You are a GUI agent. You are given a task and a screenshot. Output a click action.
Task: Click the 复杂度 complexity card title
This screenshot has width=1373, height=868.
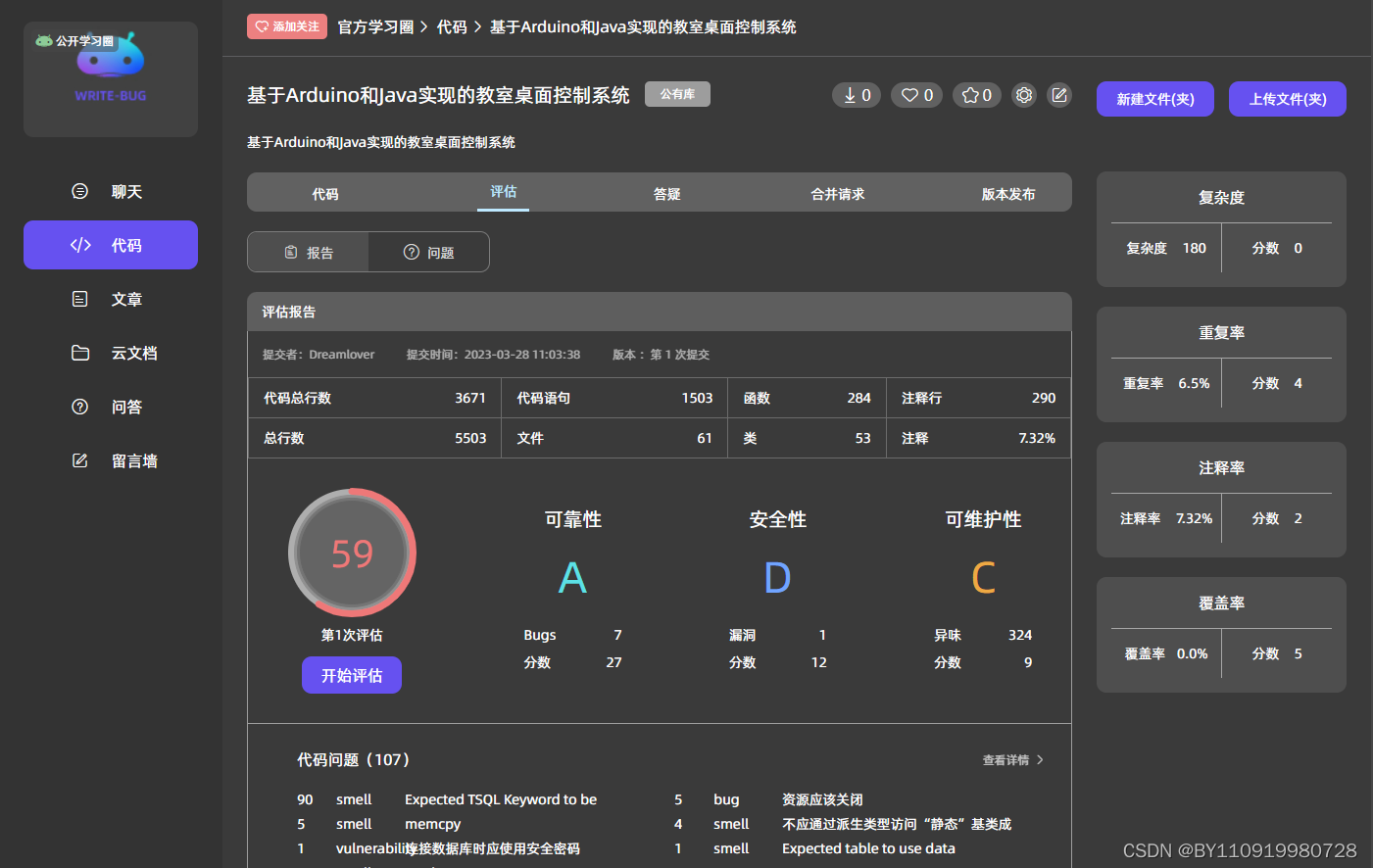click(1221, 197)
